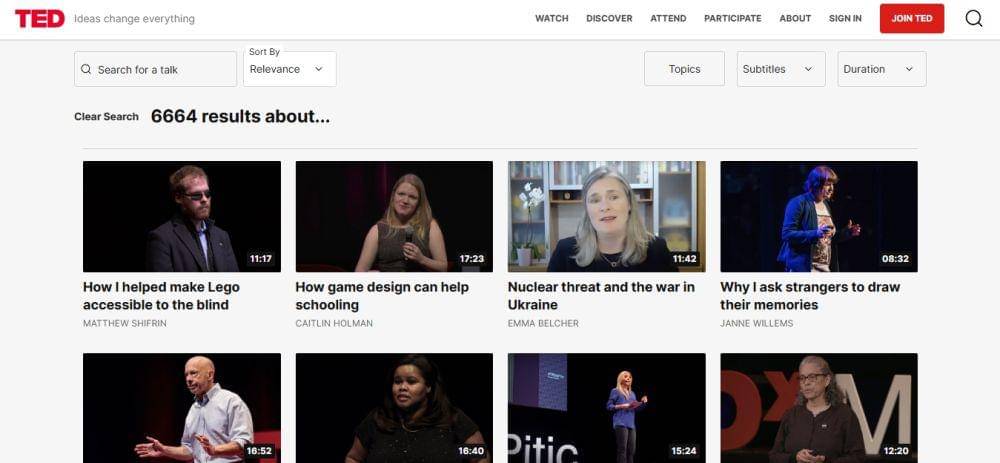Expand the Duration filter dropdown
Viewport: 1000px width, 463px height.
click(881, 69)
